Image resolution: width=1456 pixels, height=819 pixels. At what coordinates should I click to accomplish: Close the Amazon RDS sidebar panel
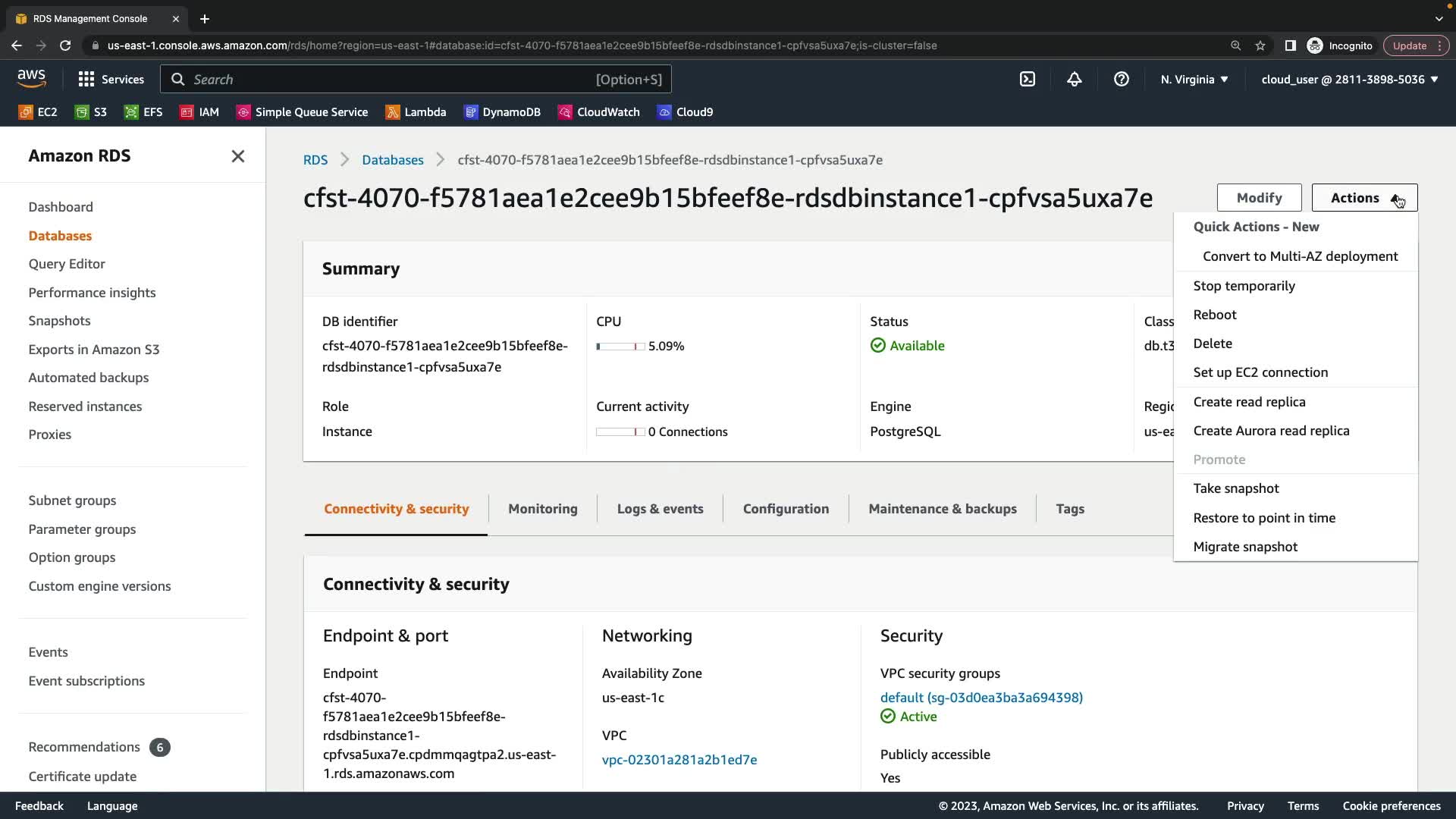237,156
